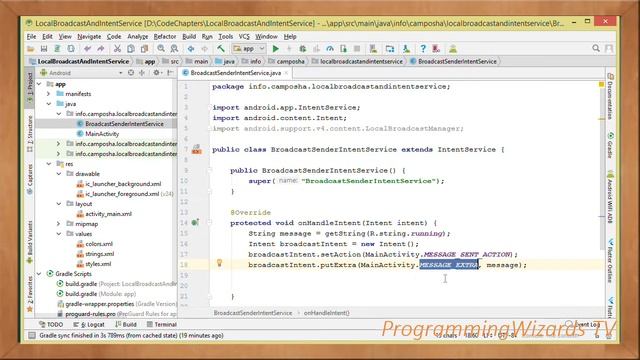
Task: Open the AVD Manager icon
Action: pyautogui.click(x=373, y=49)
